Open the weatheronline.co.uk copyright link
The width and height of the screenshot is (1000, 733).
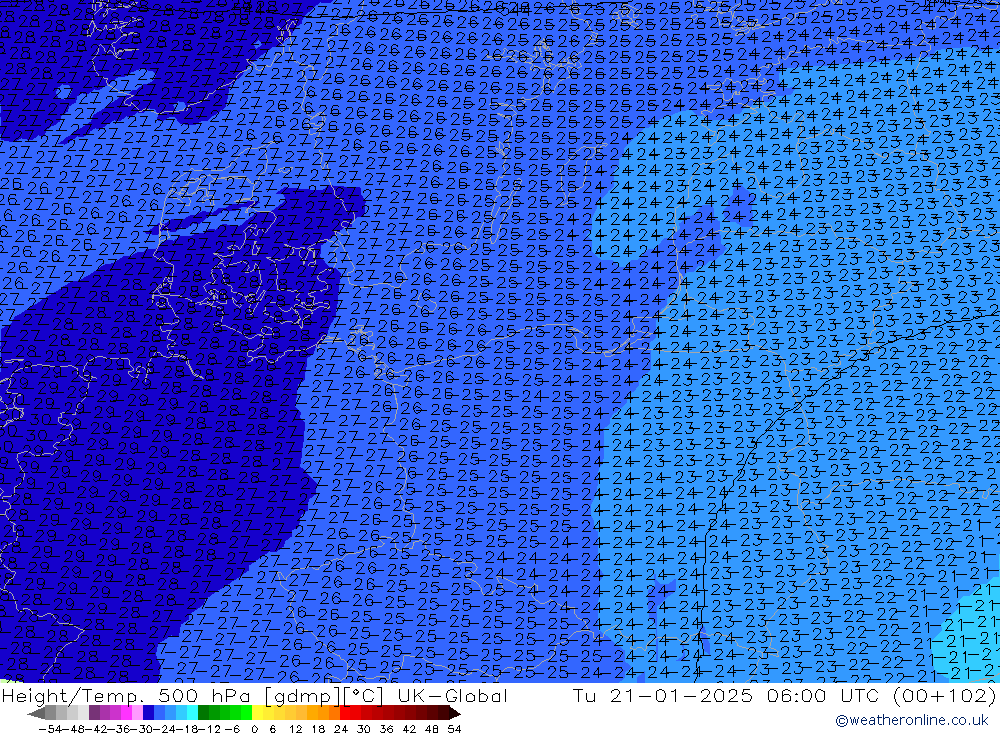[911, 720]
